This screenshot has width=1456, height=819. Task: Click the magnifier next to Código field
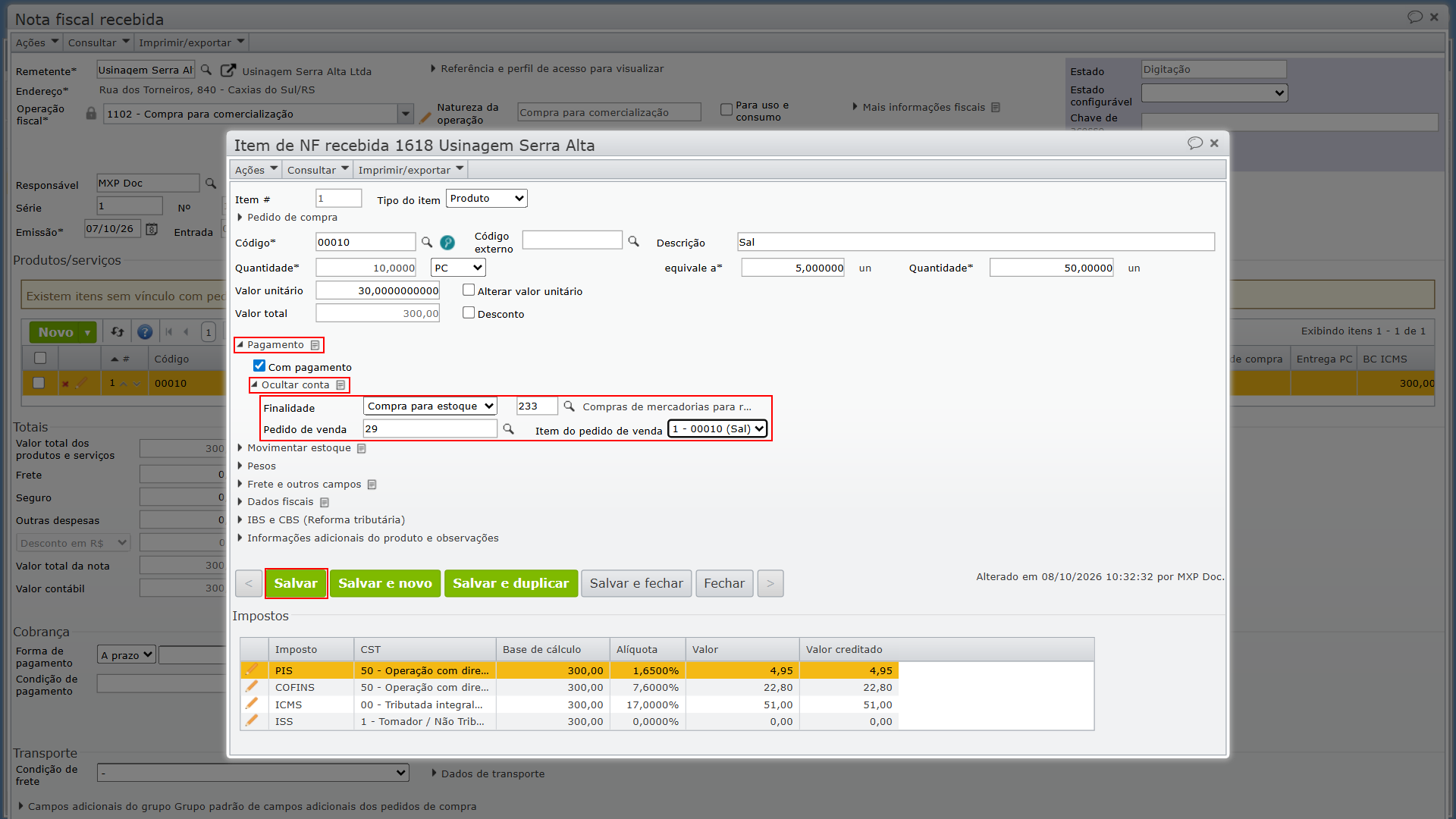pos(427,243)
